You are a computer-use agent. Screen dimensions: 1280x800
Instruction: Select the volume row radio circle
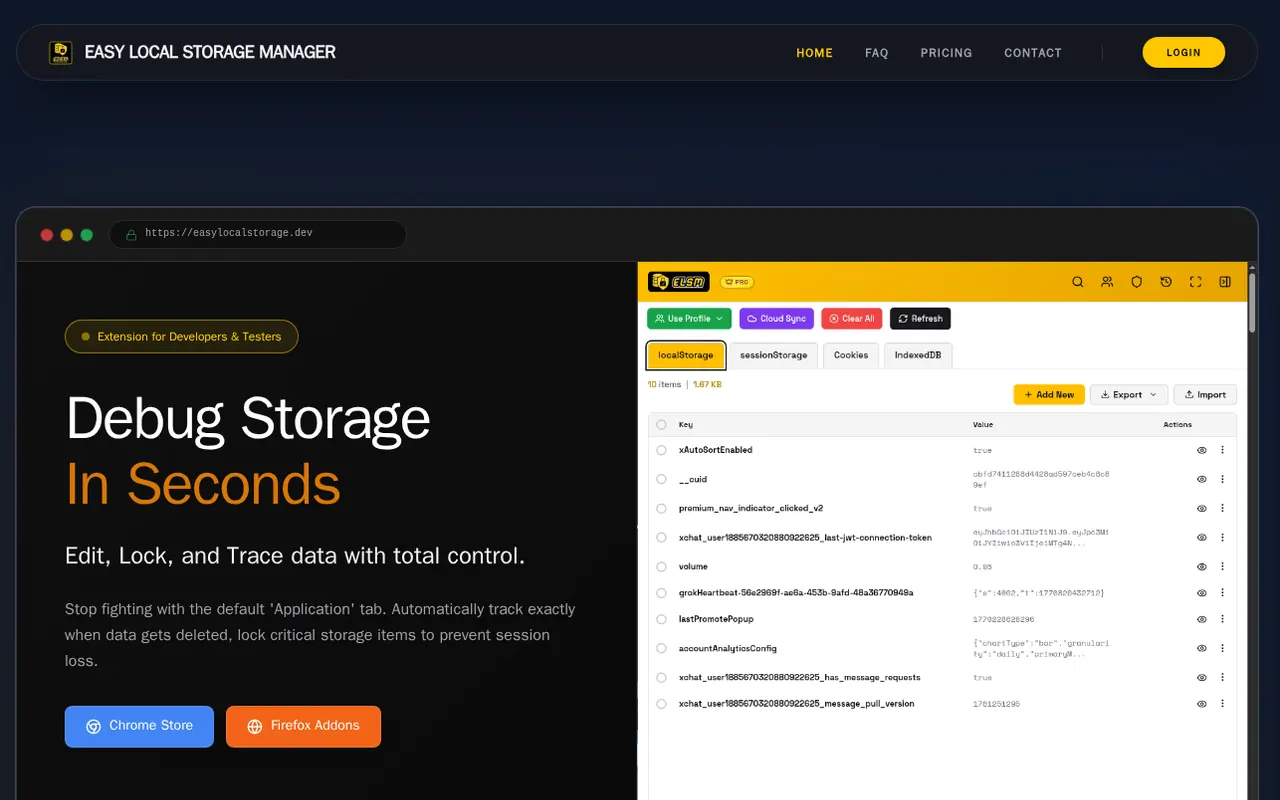click(661, 567)
